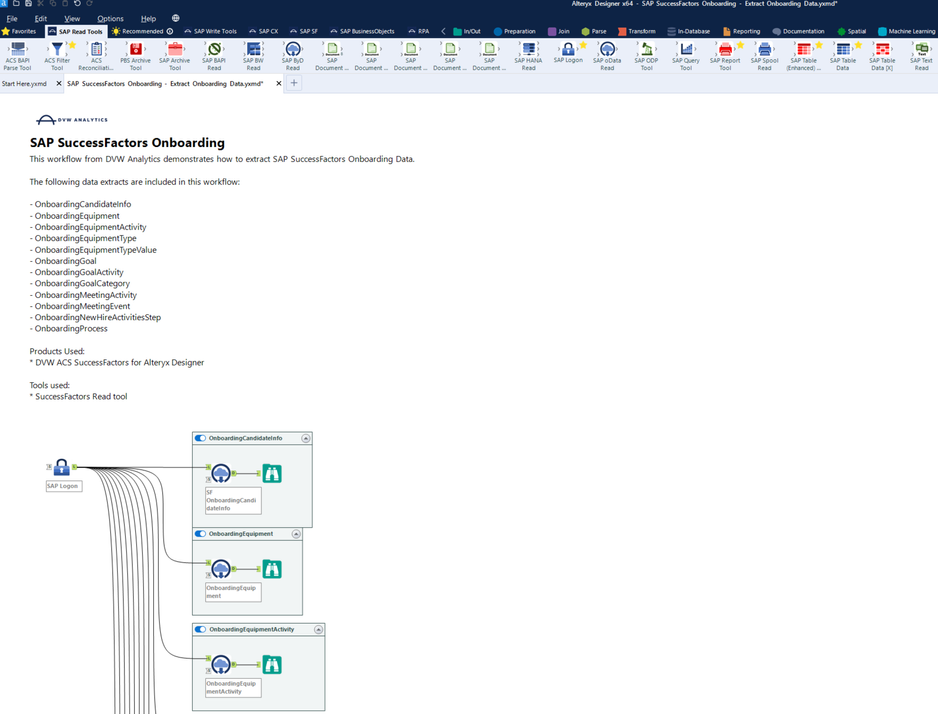Select the SF OnboardingCandidateInfo read node
This screenshot has height=714, width=938.
click(221, 474)
